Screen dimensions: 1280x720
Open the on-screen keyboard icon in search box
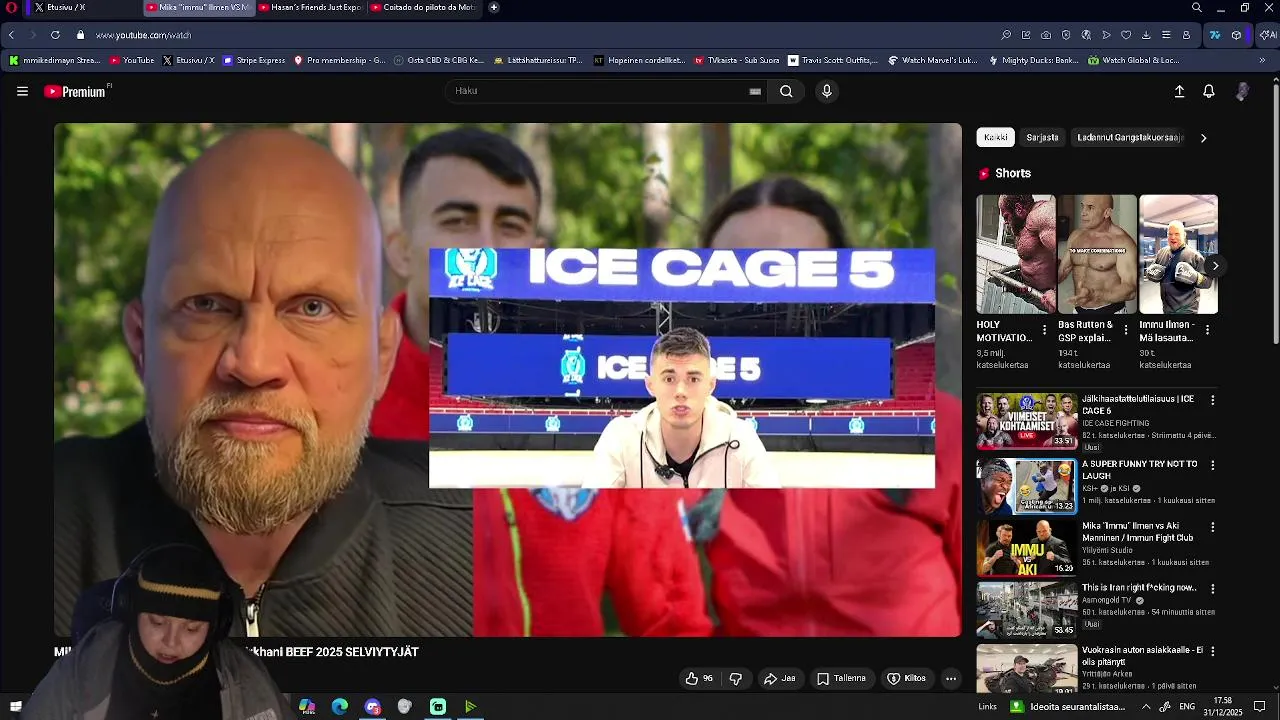(x=755, y=91)
